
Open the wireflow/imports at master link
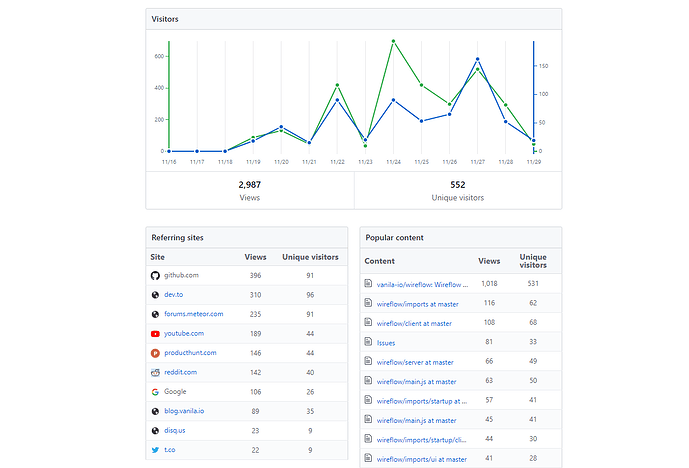pos(417,304)
